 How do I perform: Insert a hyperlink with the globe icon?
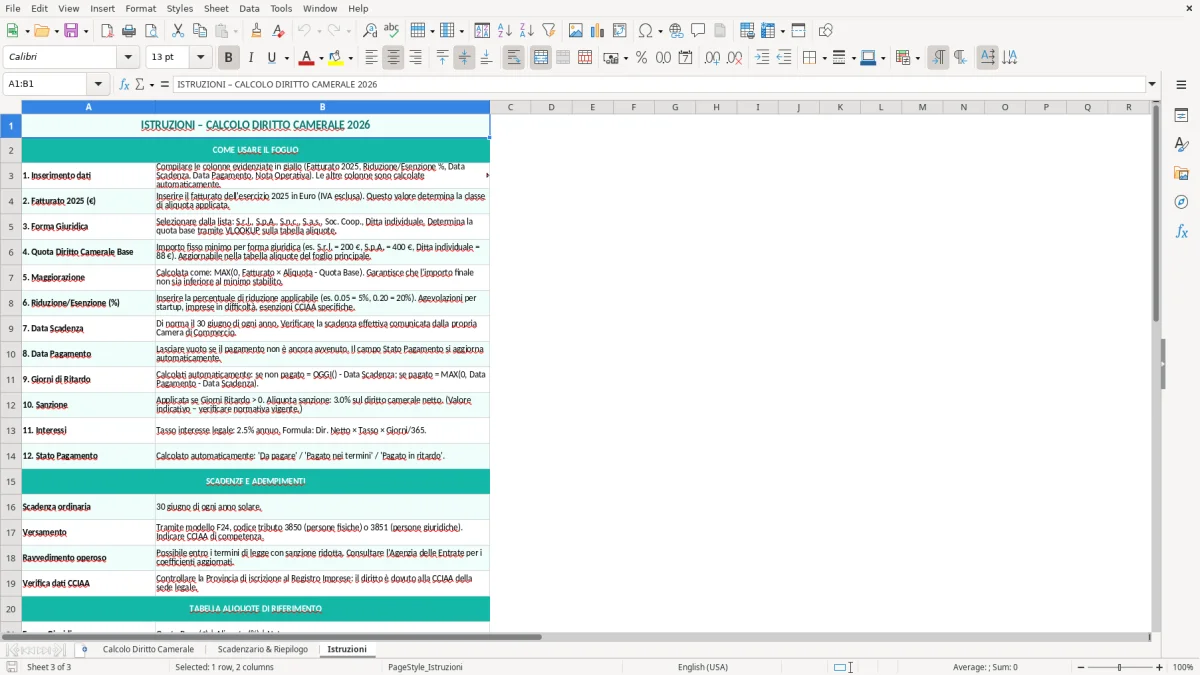pos(676,31)
